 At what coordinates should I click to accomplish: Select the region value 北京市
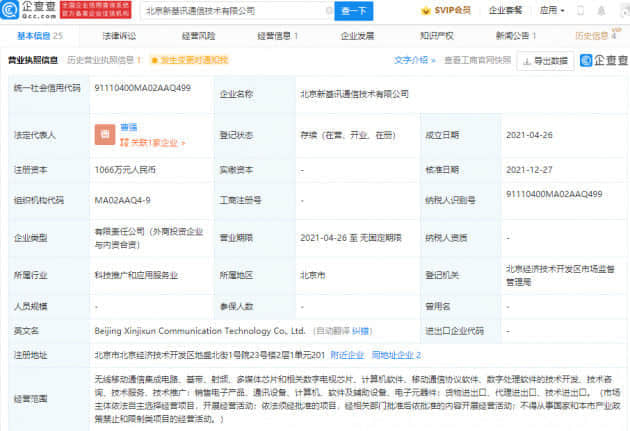(x=313, y=276)
